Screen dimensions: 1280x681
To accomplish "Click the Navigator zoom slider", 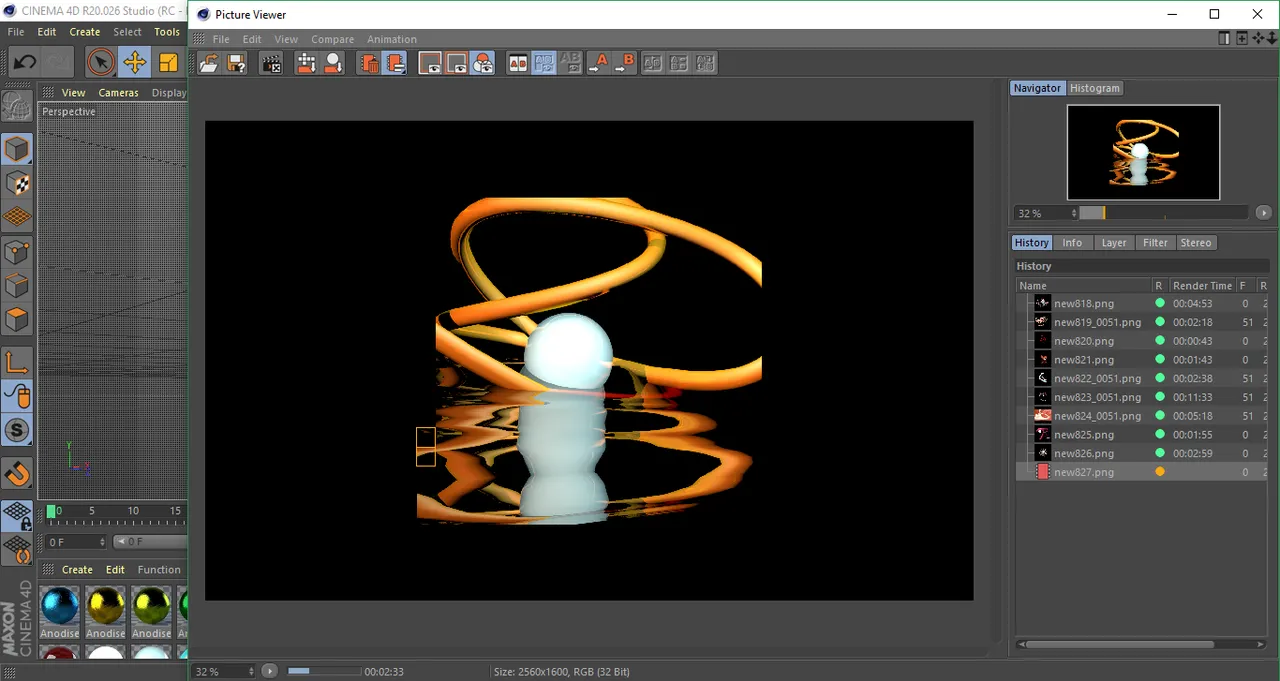I will point(1165,213).
